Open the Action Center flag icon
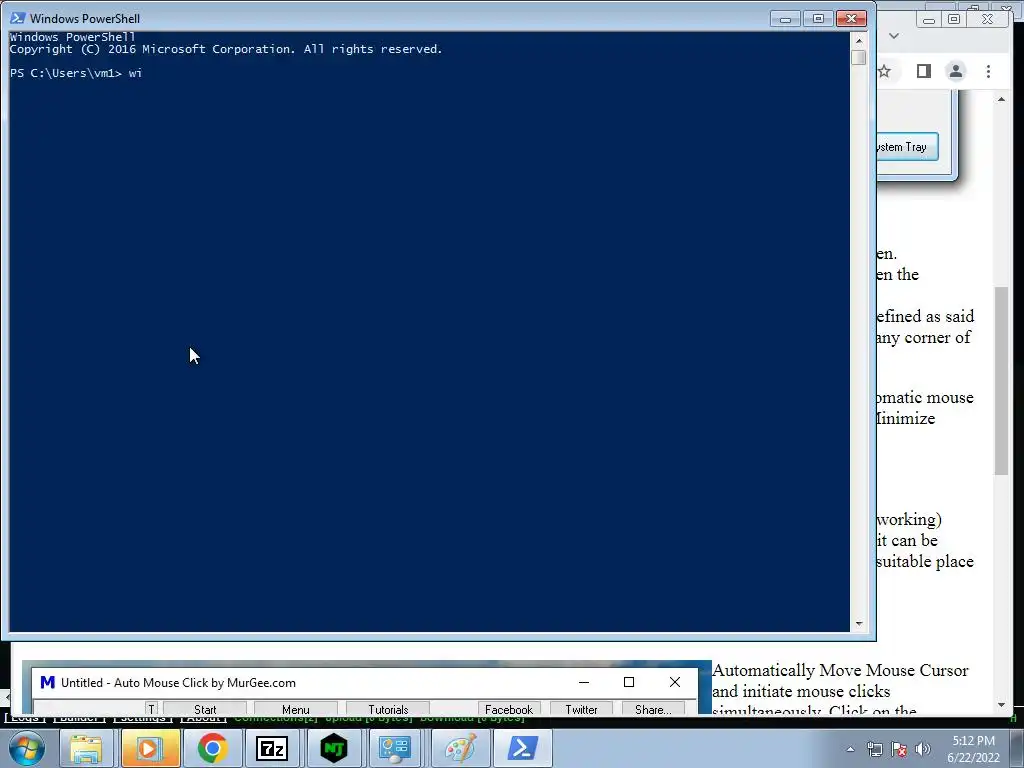The image size is (1024, 768). pyautogui.click(x=899, y=749)
